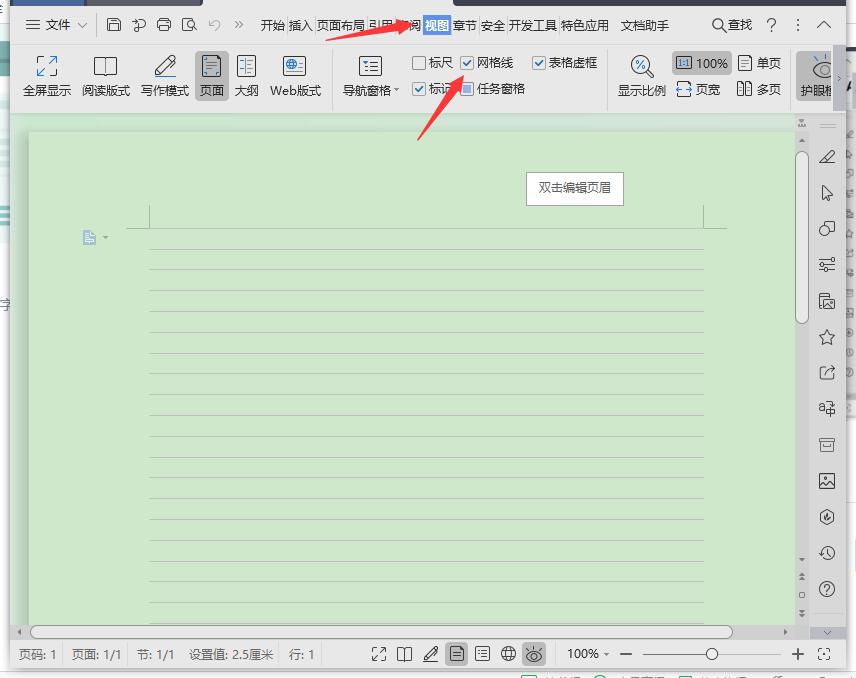
Task: Open the 文件 menu dropdown arrow
Action: (82, 25)
